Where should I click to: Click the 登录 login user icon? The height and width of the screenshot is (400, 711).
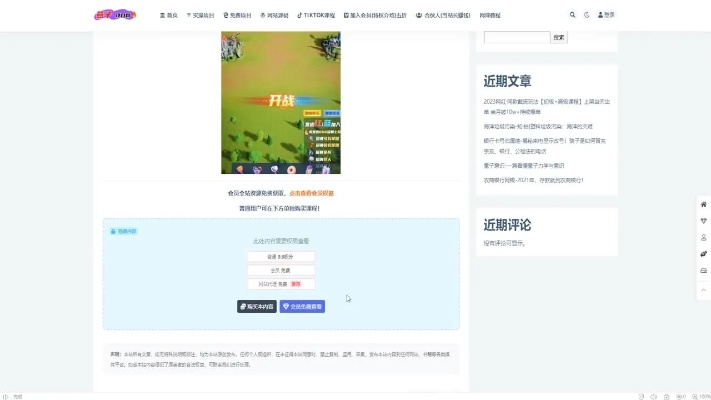tap(606, 15)
